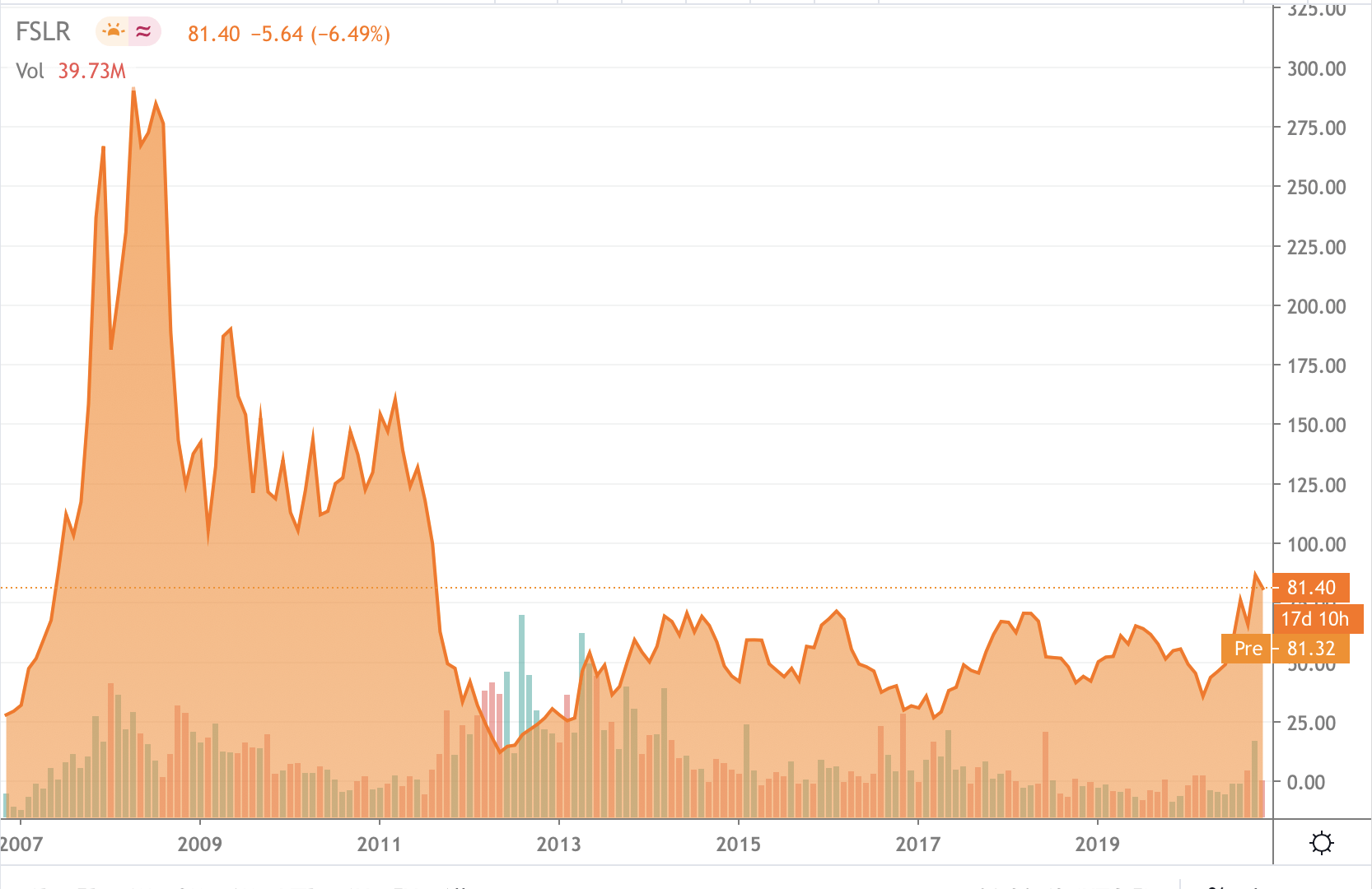Screen dimensions: 1372x889
Task: Click the volume value 39.73M
Action: pos(91,71)
